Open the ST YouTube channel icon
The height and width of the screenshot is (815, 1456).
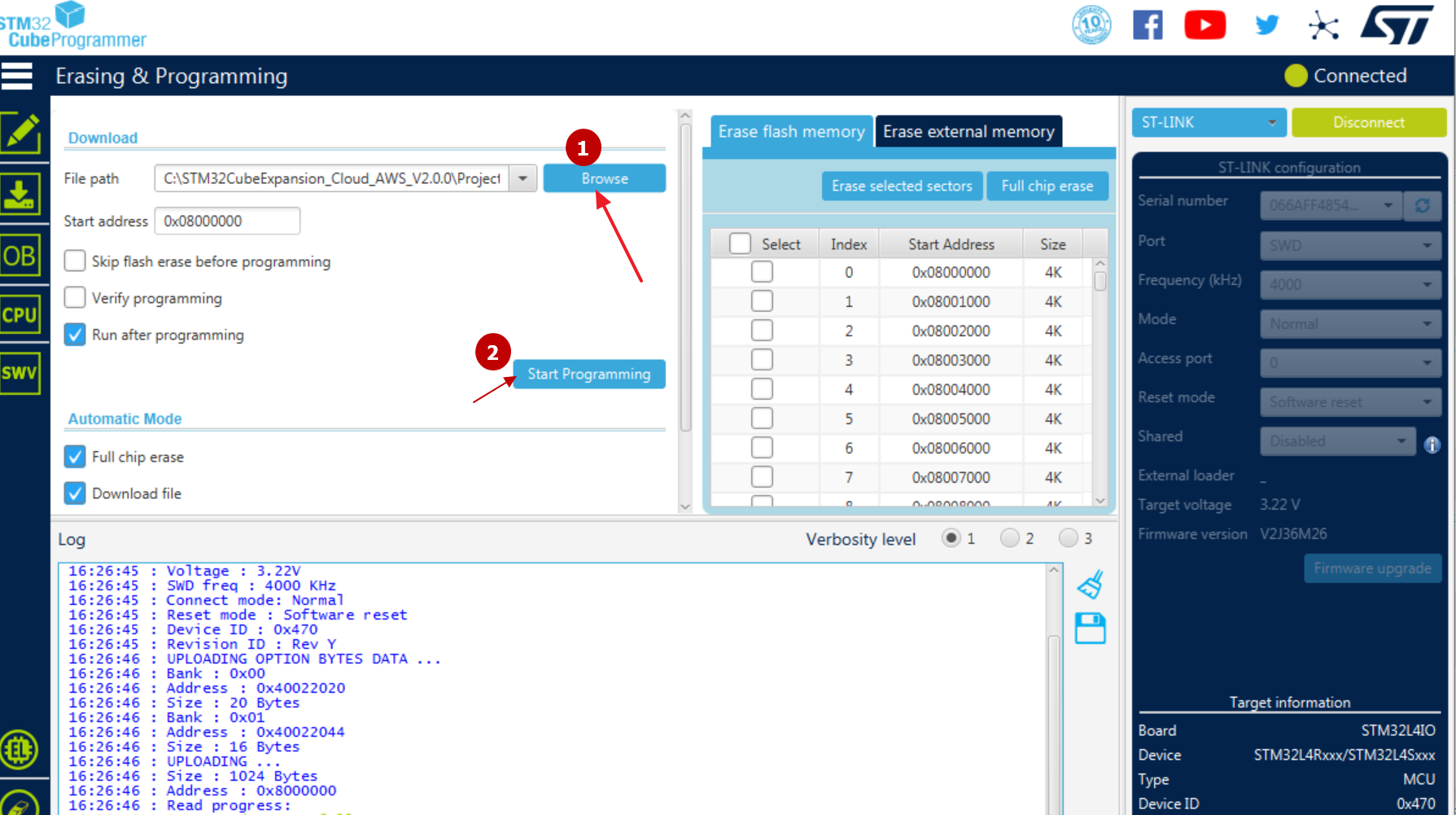pos(1205,25)
